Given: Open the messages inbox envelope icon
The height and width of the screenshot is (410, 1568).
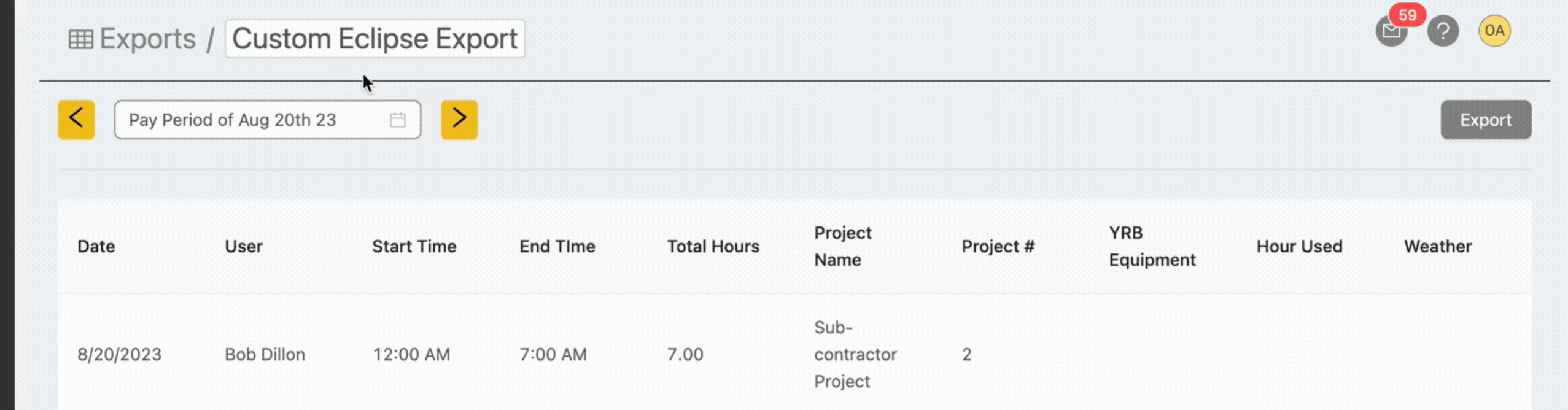Looking at the screenshot, I should [x=1390, y=32].
